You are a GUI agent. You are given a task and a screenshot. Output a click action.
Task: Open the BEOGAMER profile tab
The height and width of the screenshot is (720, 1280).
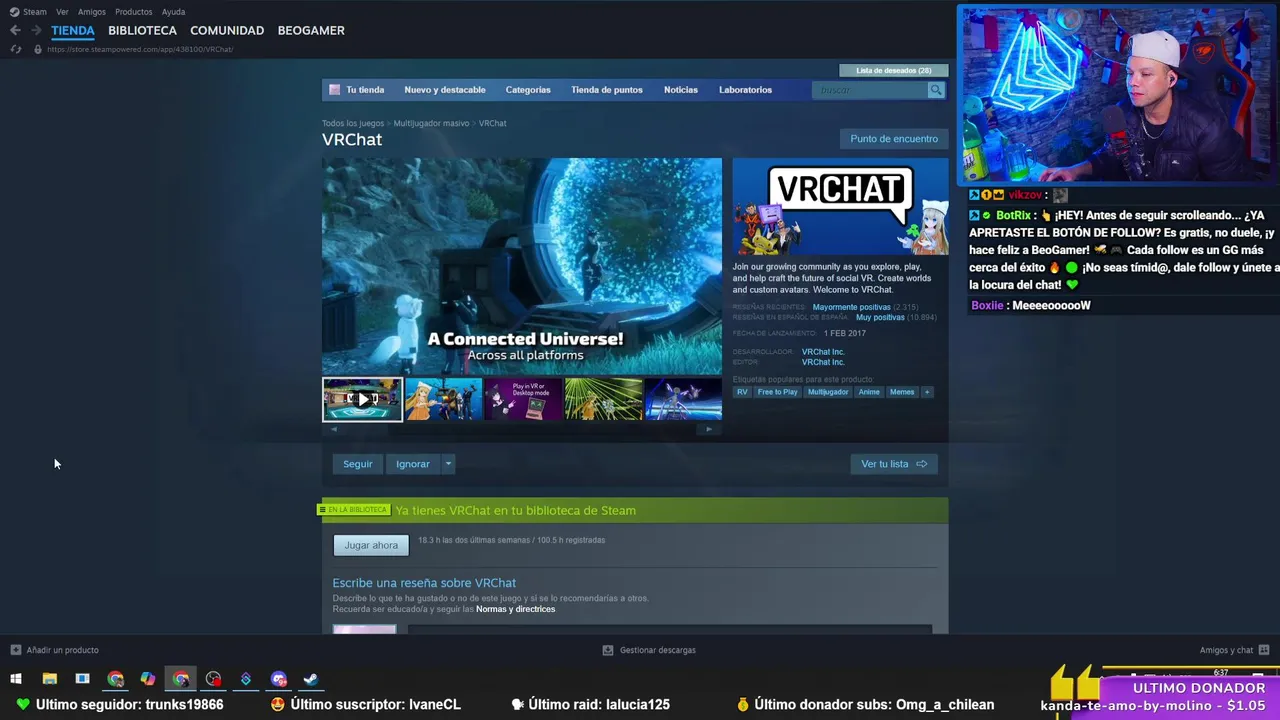pos(311,31)
